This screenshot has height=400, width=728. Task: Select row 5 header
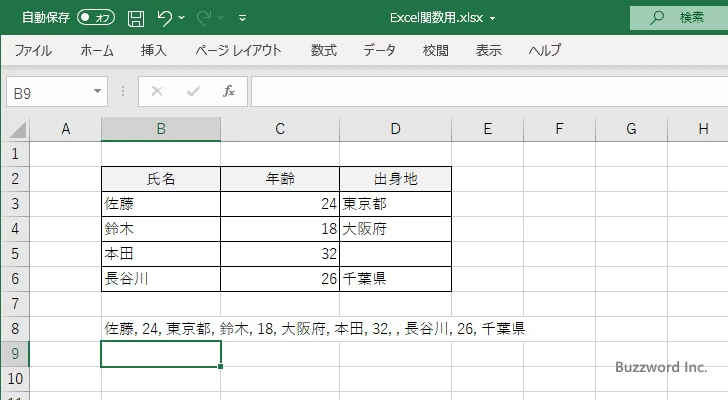[x=15, y=254]
